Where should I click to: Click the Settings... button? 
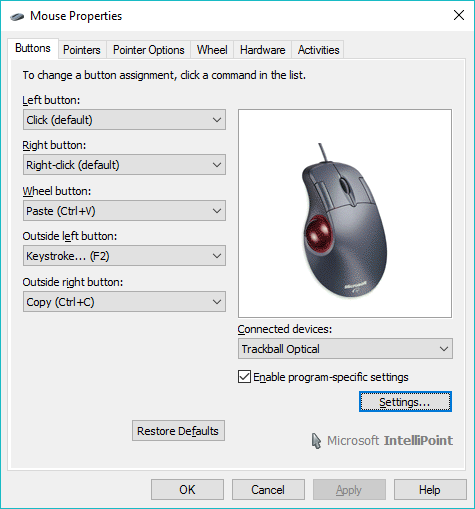click(x=405, y=402)
